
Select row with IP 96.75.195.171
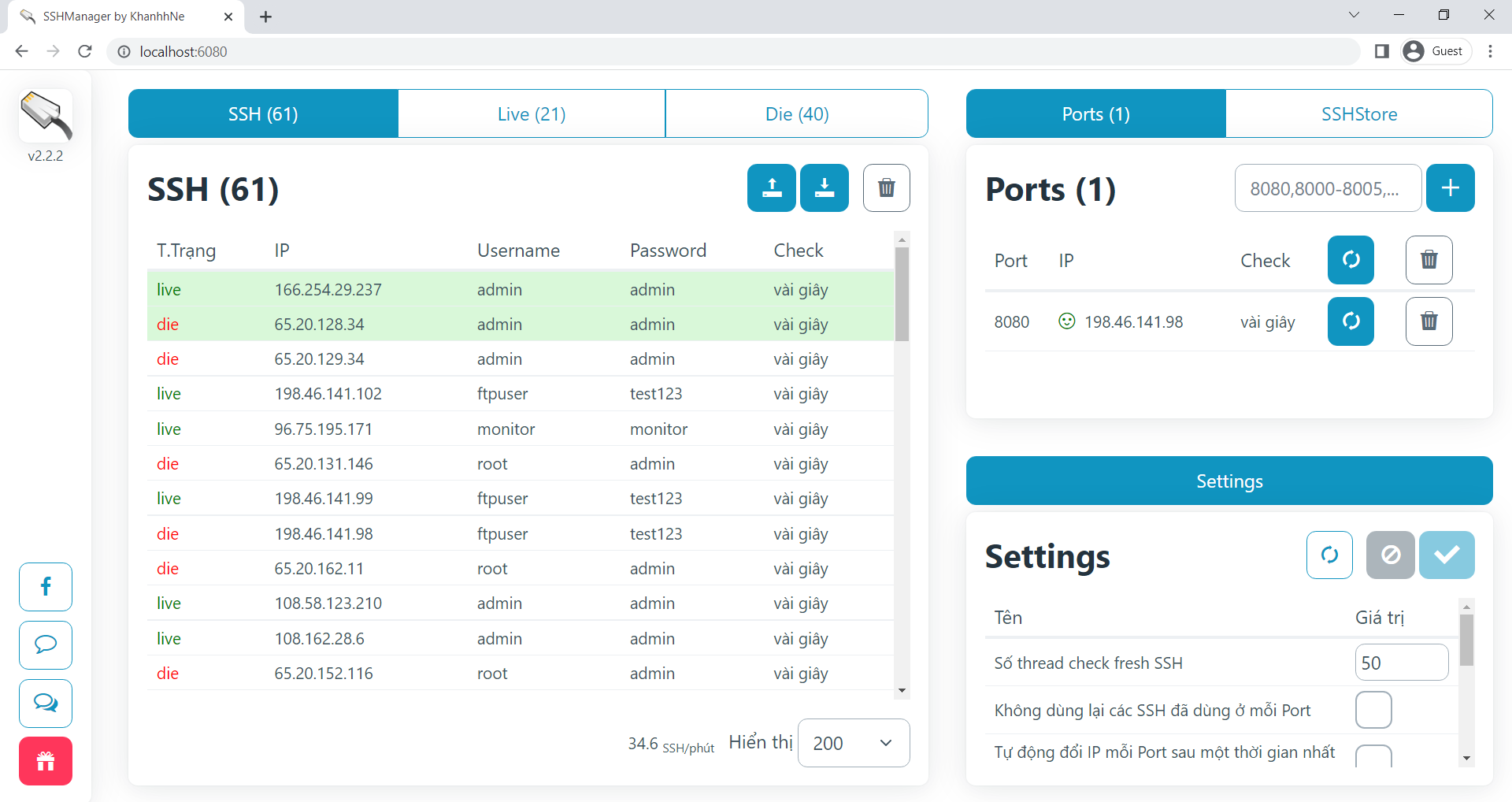[x=521, y=429]
